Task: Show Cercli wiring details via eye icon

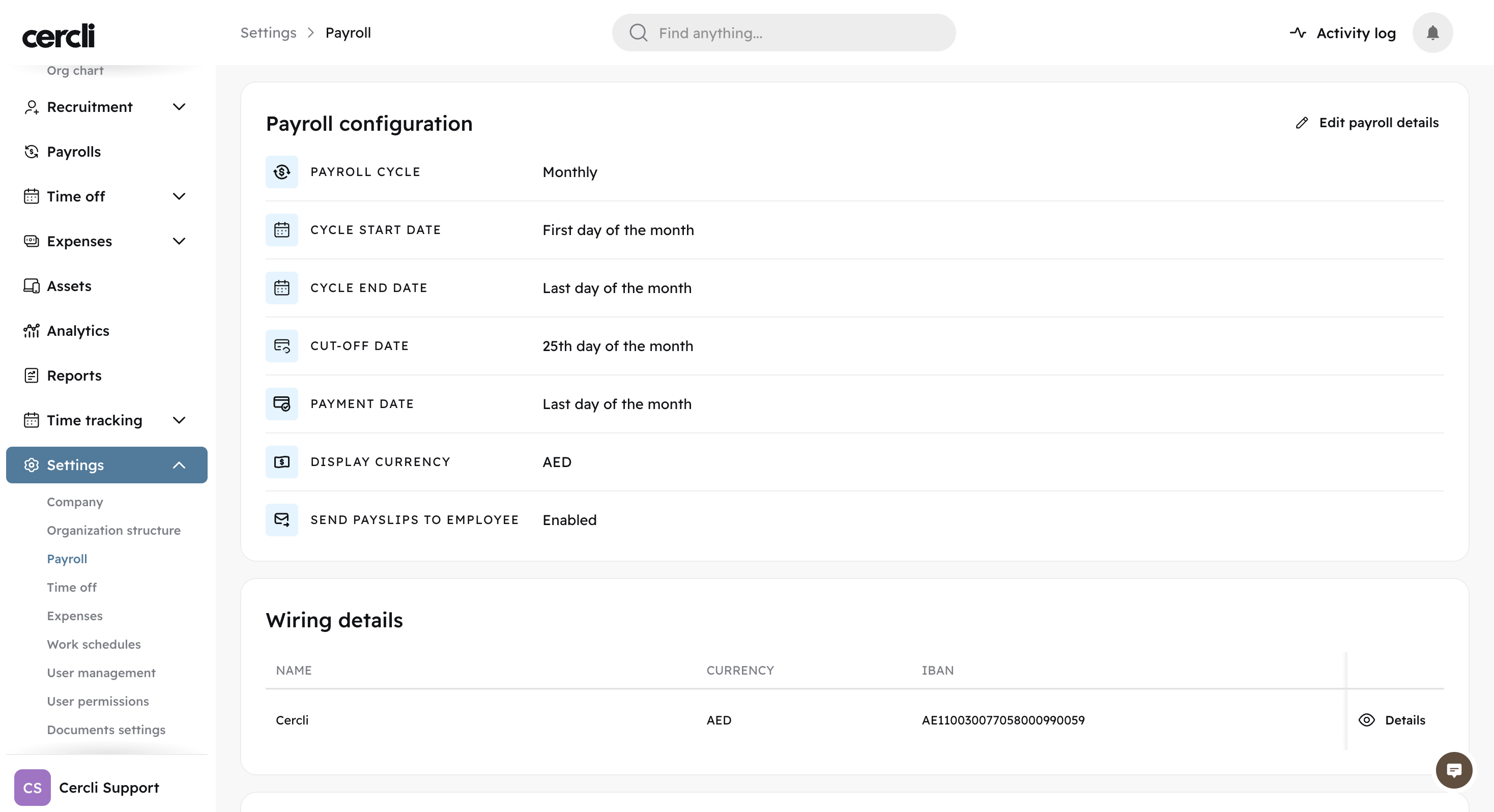Action: pyautogui.click(x=1366, y=720)
